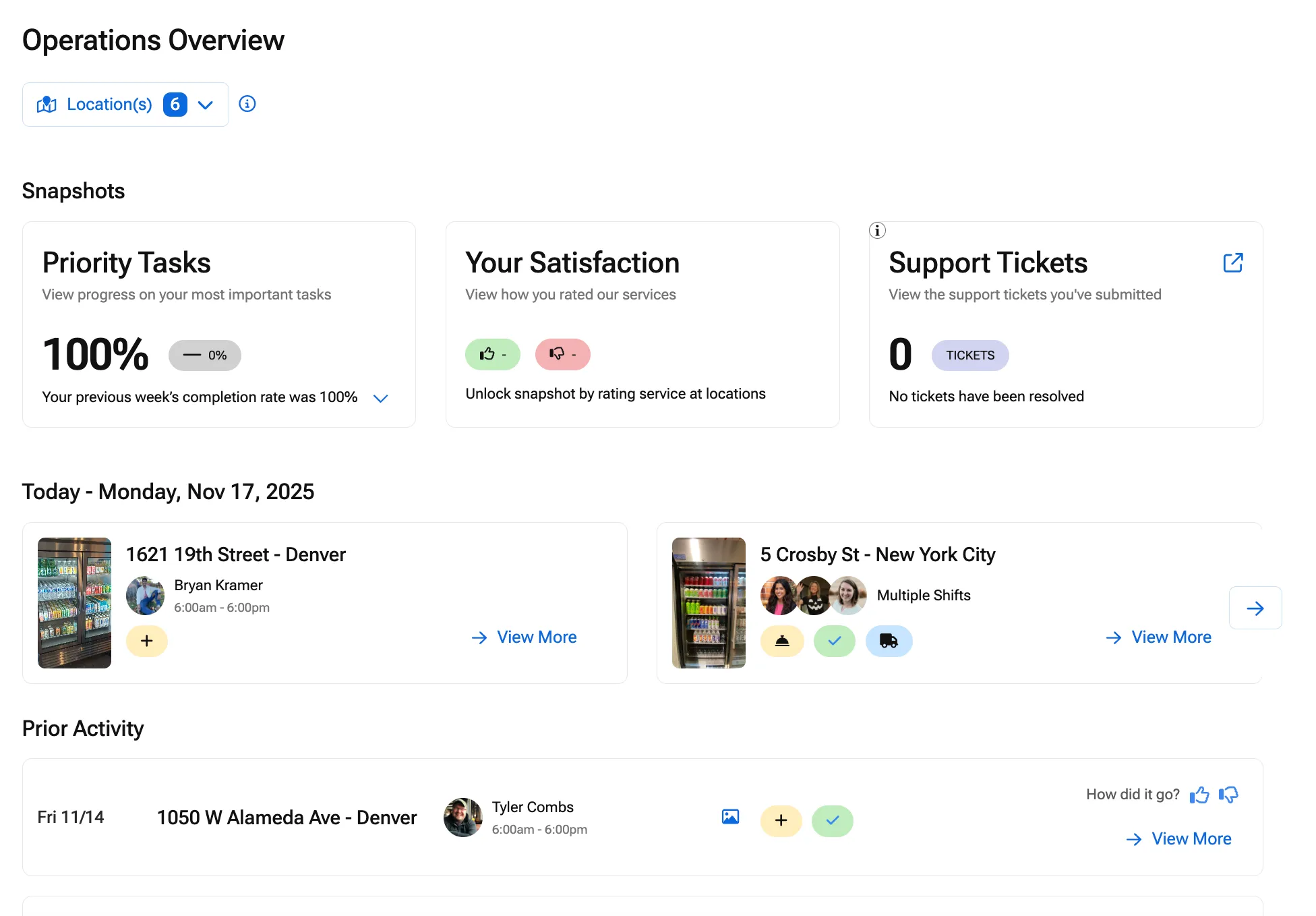Click the purple TICKETS badge
Image resolution: width=1316 pixels, height=916 pixels.
[969, 355]
